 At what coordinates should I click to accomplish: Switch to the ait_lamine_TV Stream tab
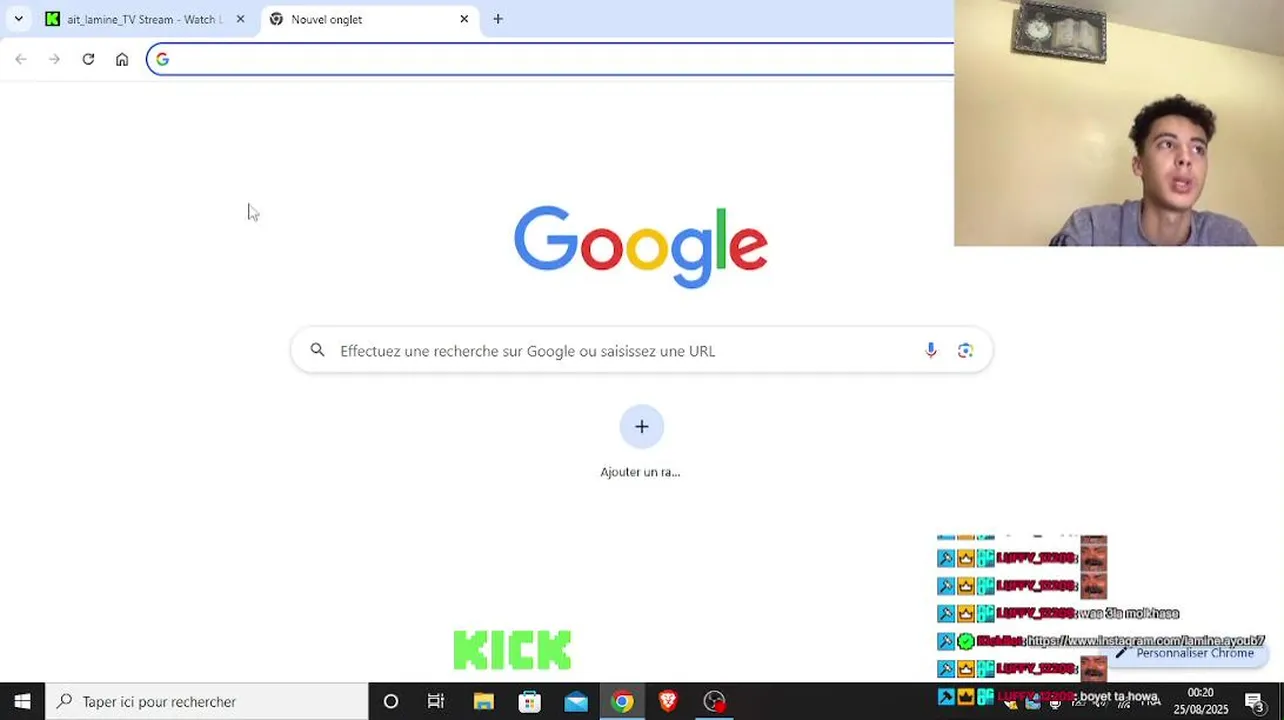(x=145, y=19)
